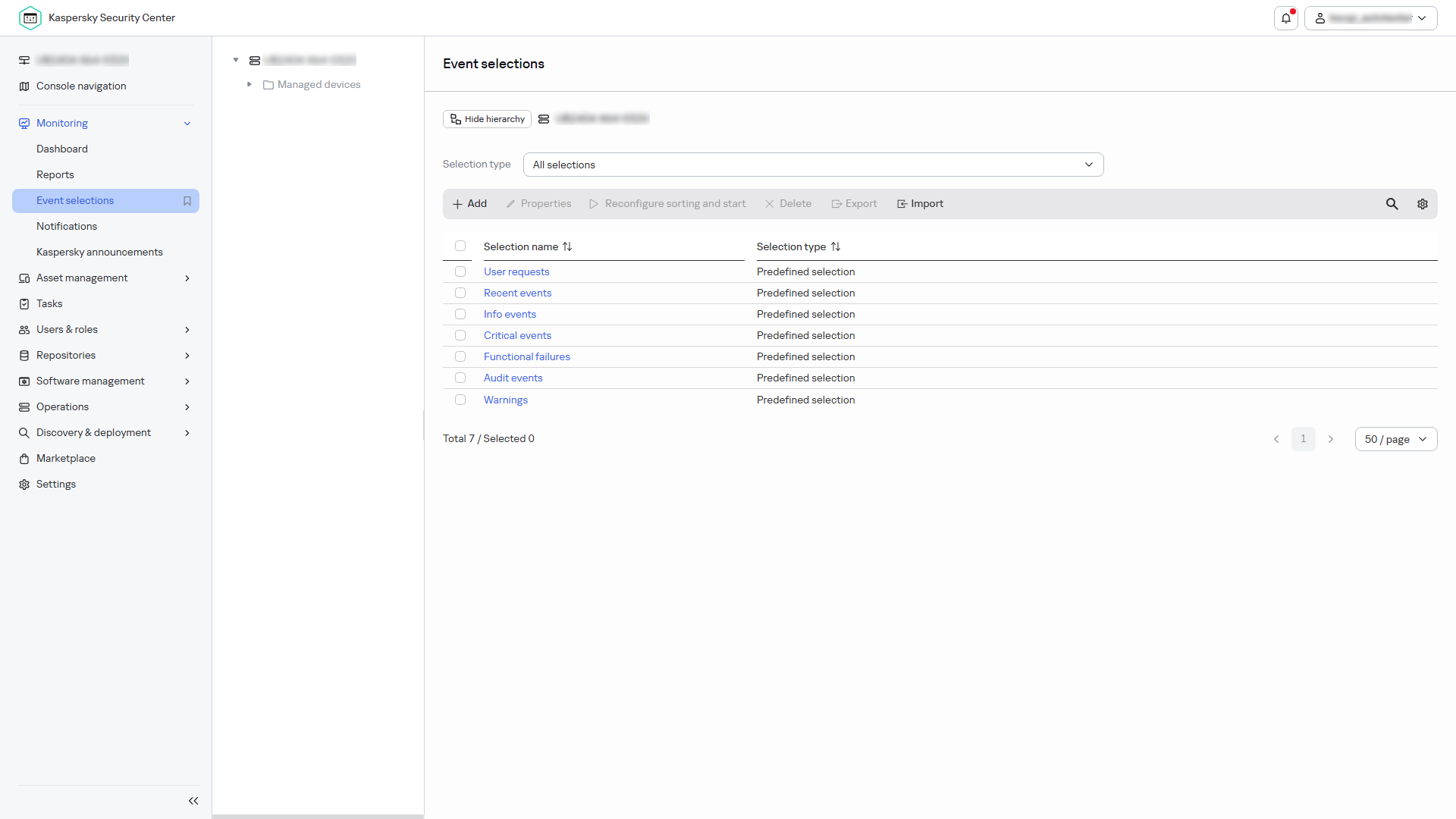Open Notifications in the sidebar
1456x819 pixels.
[x=67, y=227]
